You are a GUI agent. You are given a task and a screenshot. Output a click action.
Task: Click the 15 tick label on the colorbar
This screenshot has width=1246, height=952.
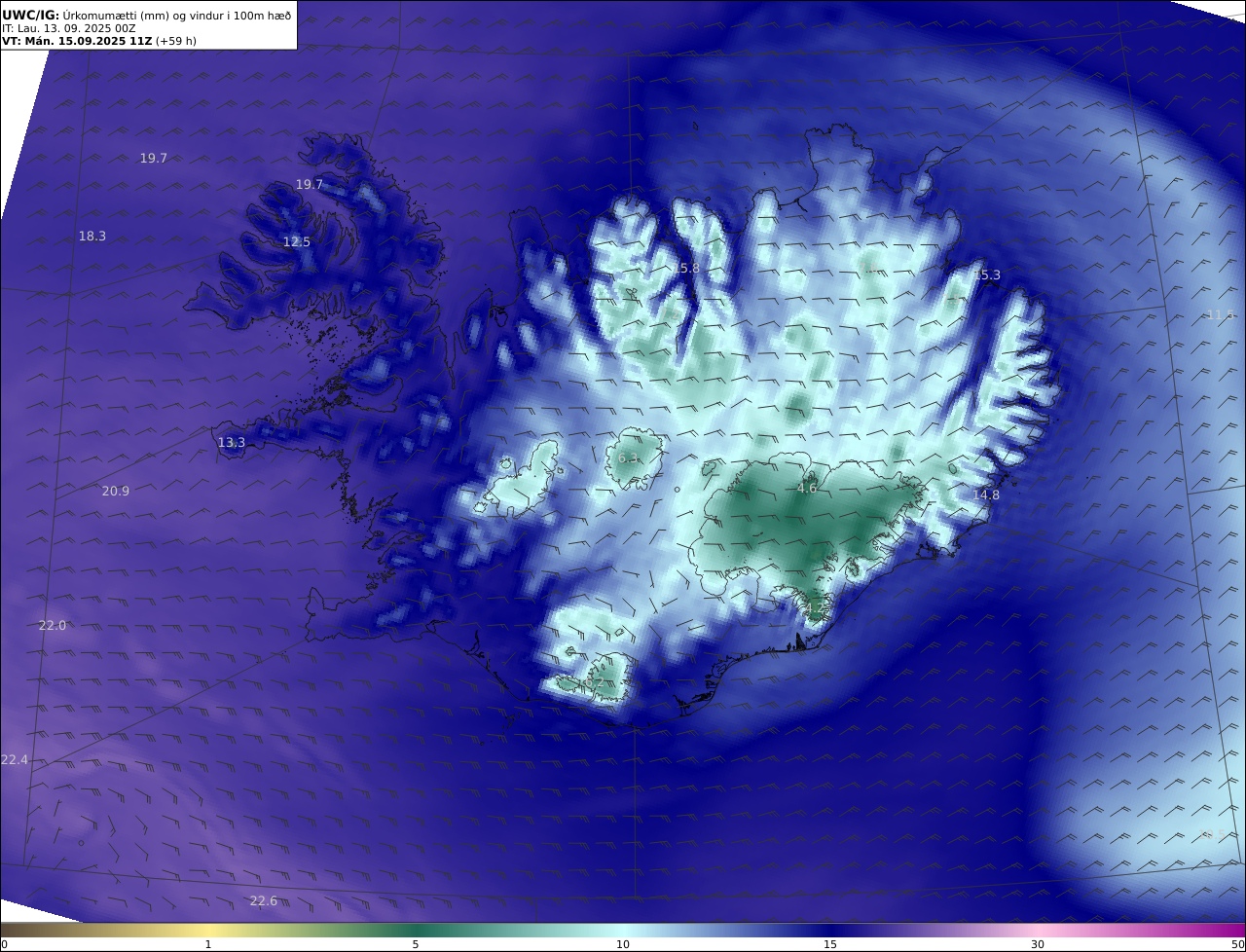tap(830, 944)
